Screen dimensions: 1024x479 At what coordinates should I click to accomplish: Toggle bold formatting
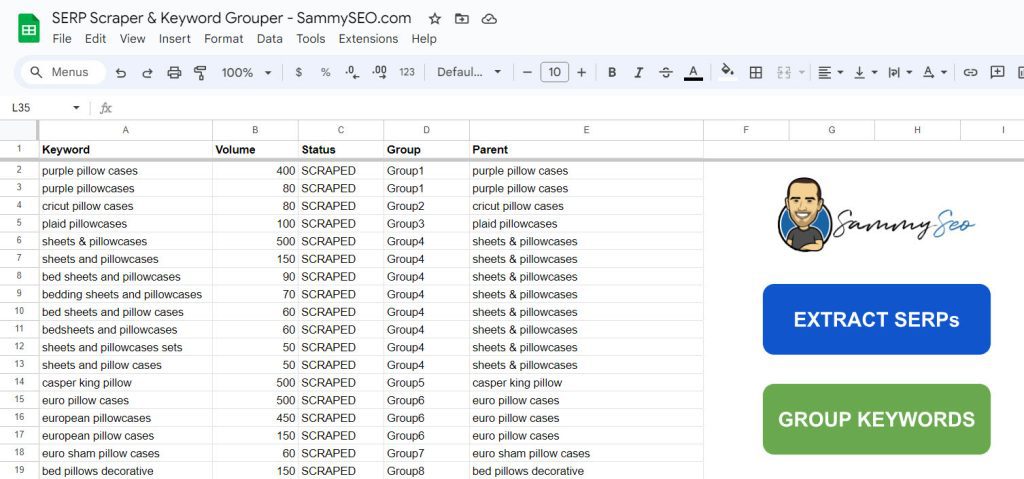click(x=612, y=73)
